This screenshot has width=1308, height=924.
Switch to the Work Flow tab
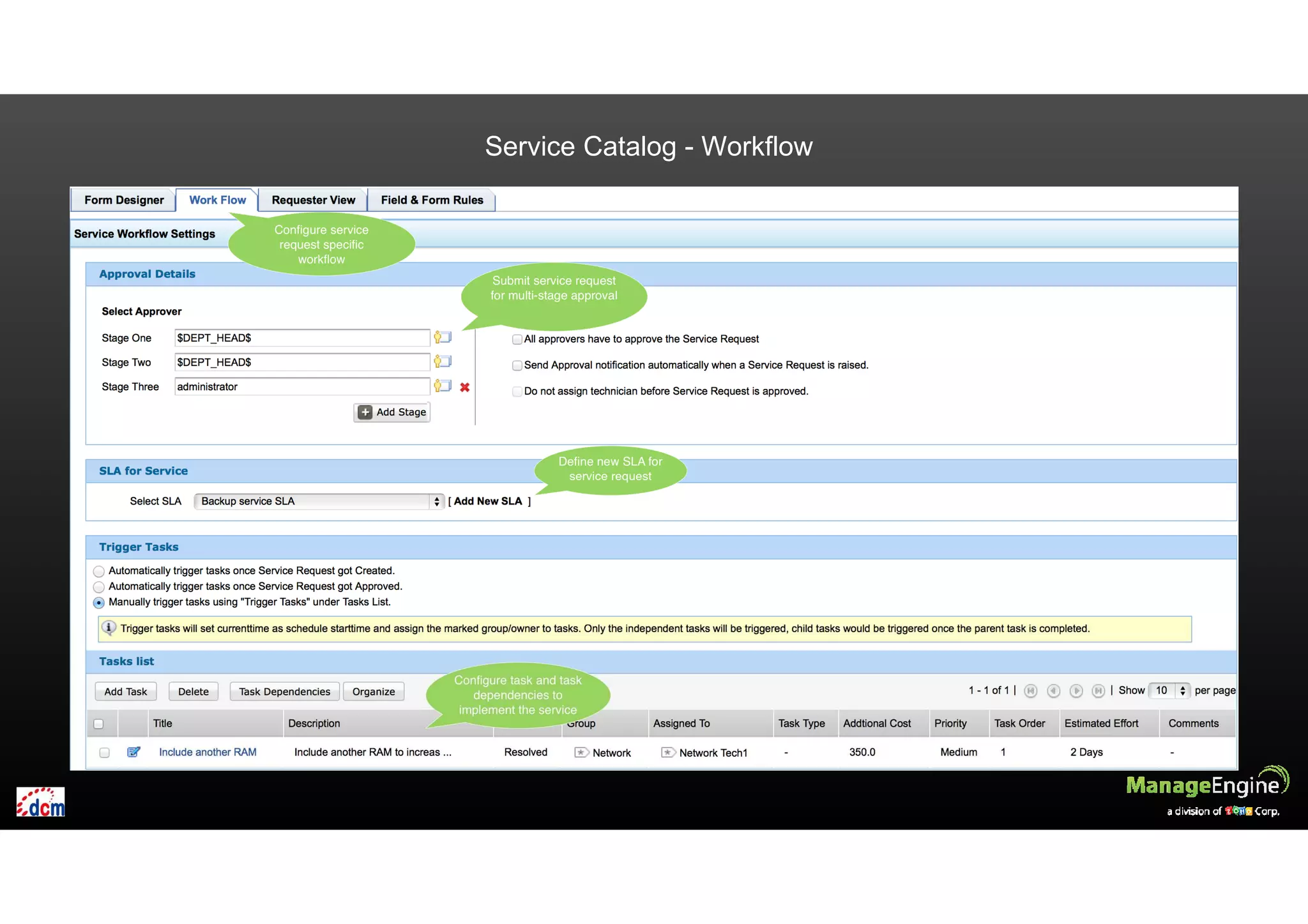coord(217,200)
